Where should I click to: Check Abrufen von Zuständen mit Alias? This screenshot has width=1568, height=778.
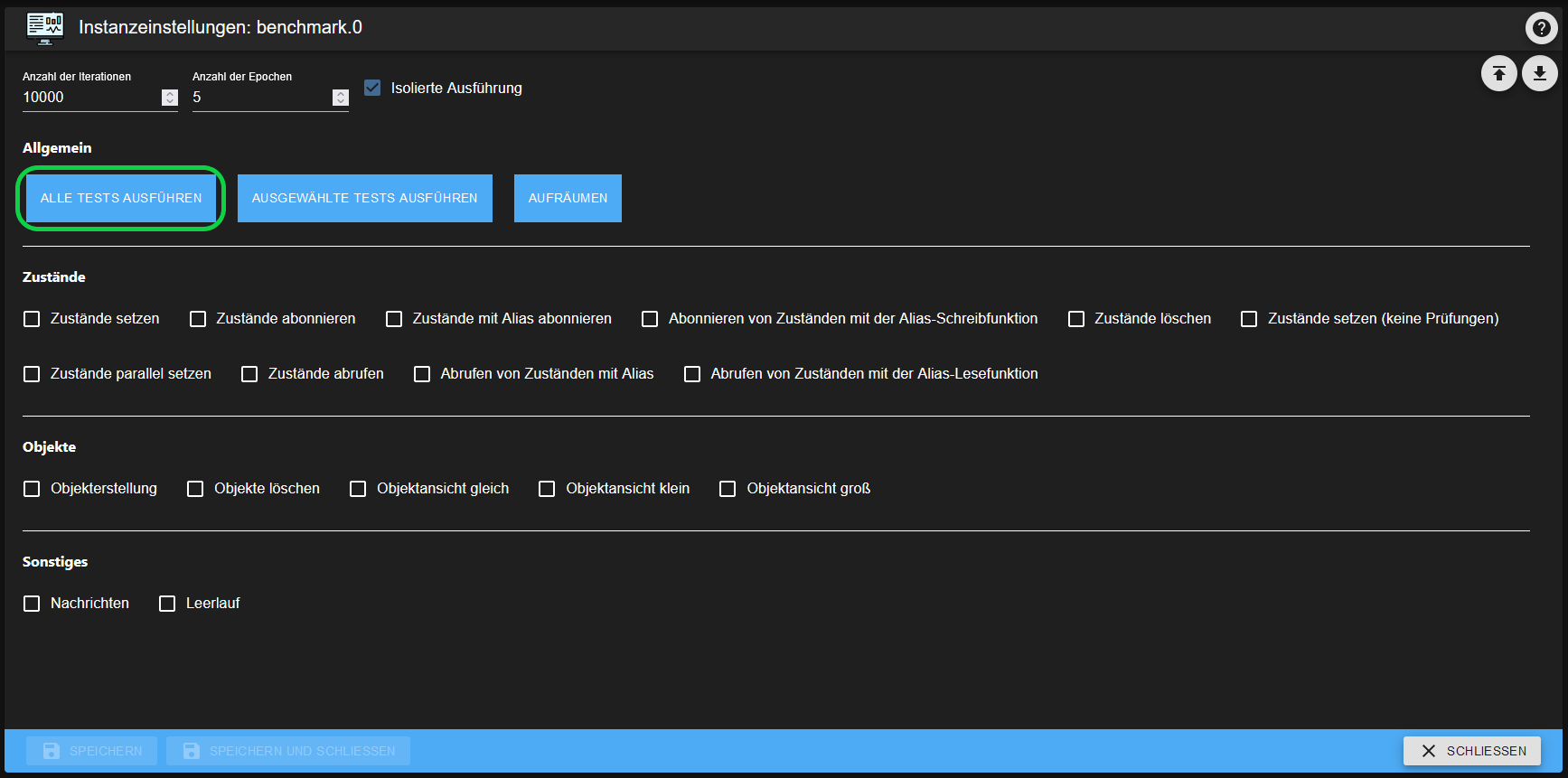pos(422,374)
